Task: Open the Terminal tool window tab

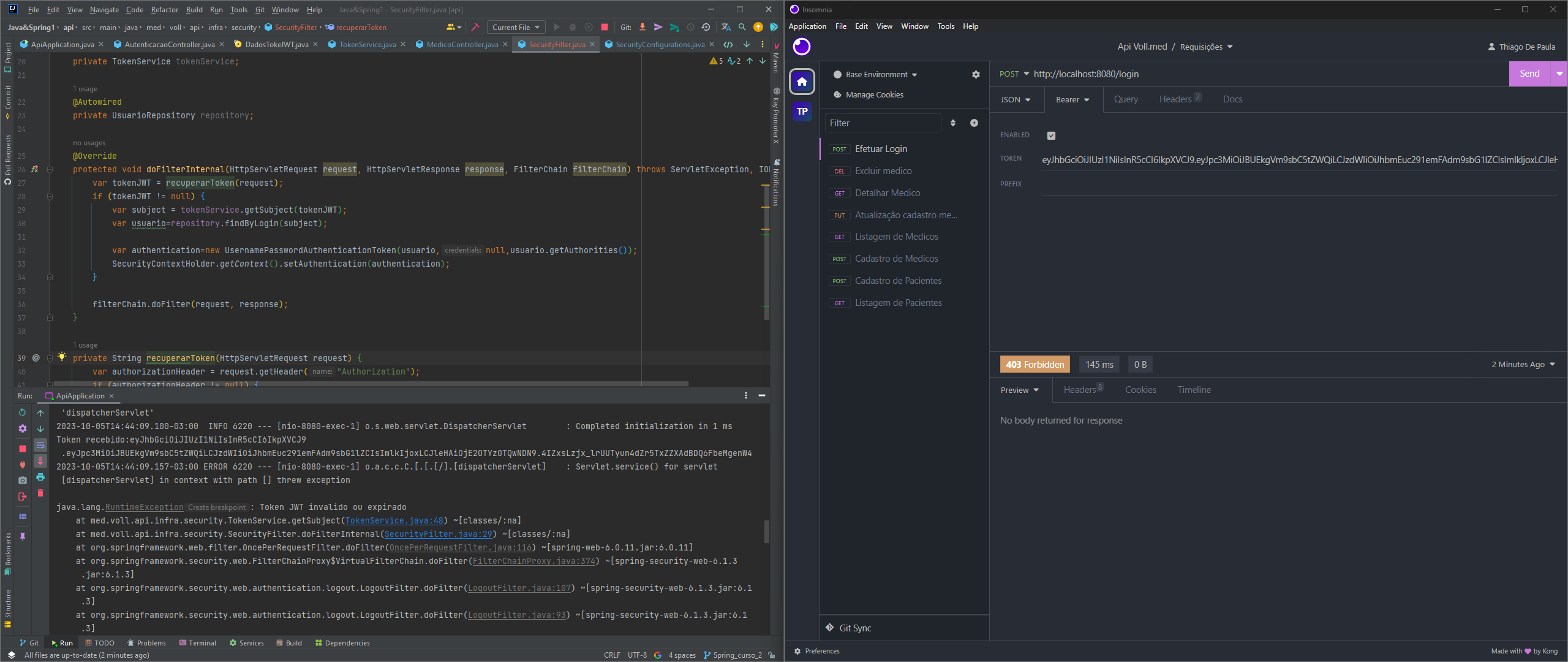Action: click(x=197, y=643)
